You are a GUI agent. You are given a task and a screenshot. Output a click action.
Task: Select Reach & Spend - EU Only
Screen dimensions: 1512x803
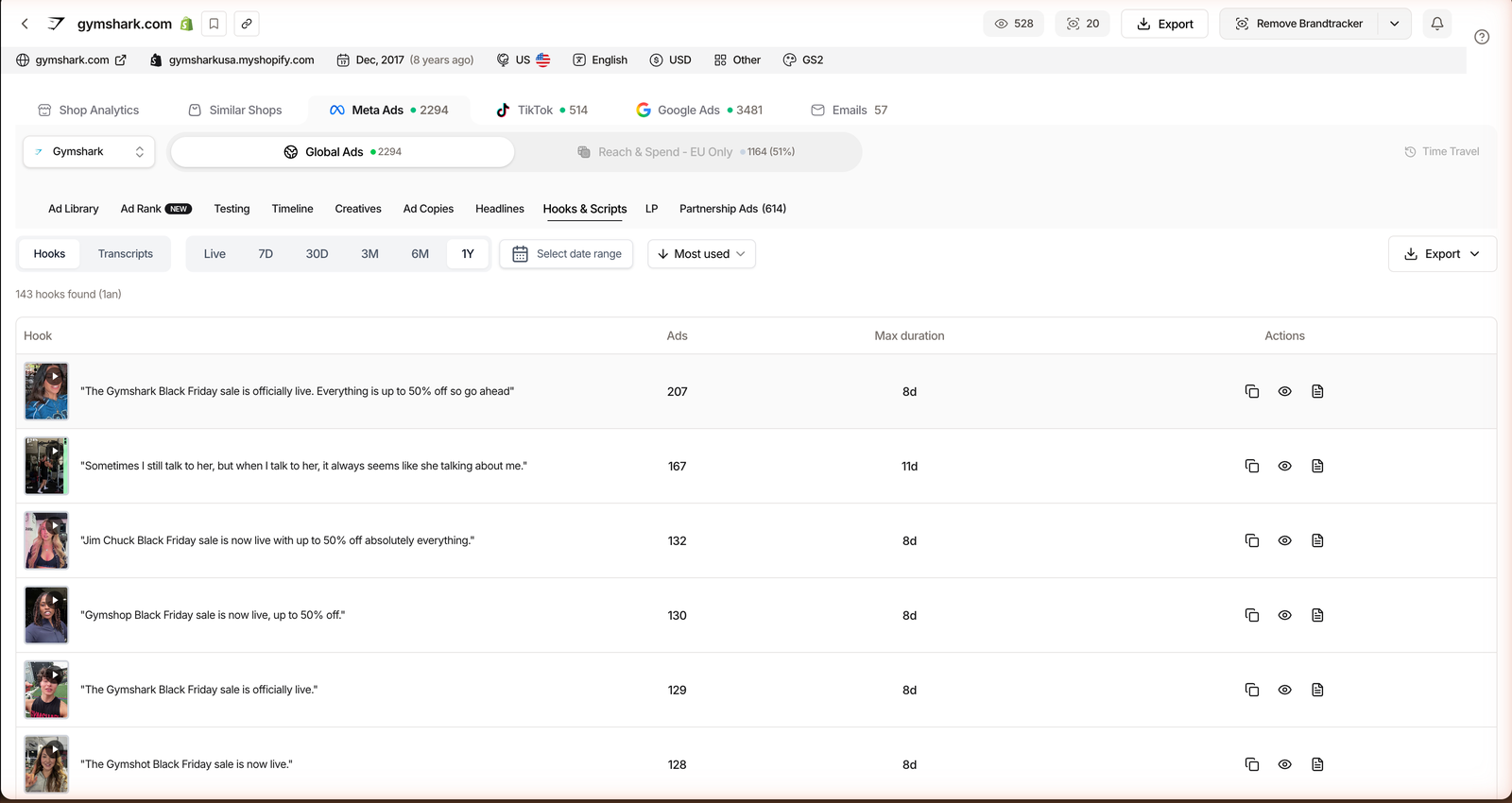click(686, 151)
